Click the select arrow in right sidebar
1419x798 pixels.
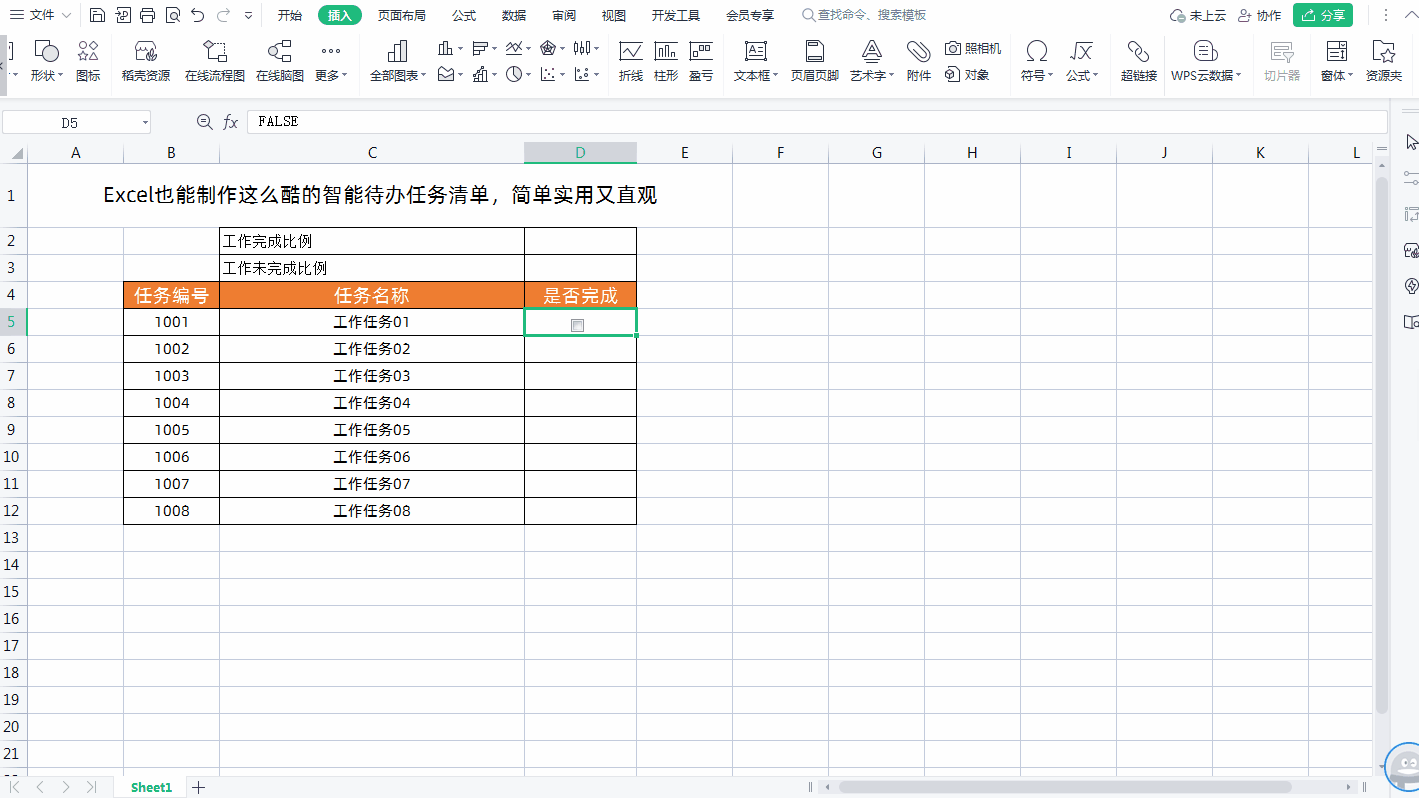click(x=1411, y=142)
